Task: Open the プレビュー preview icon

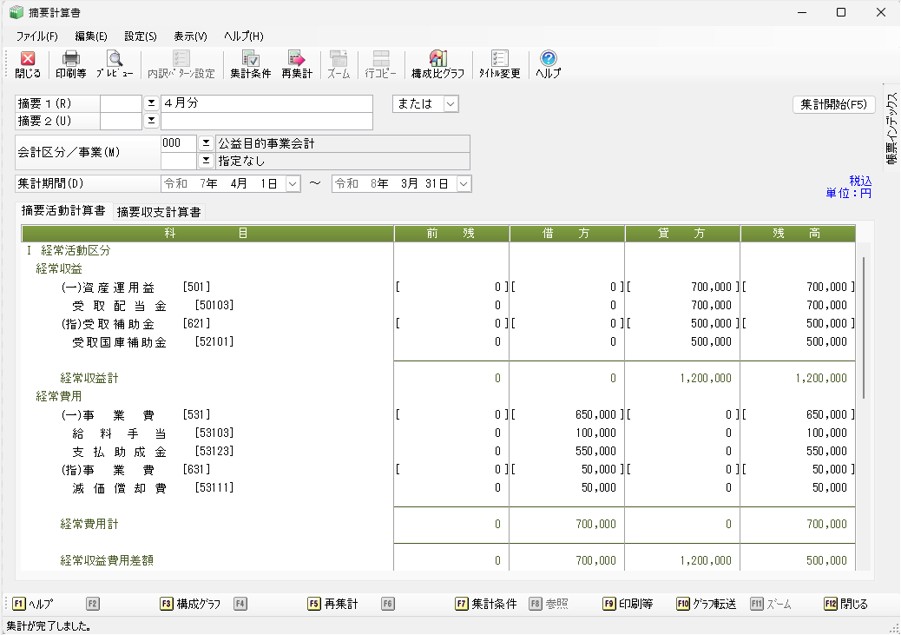Action: (114, 64)
